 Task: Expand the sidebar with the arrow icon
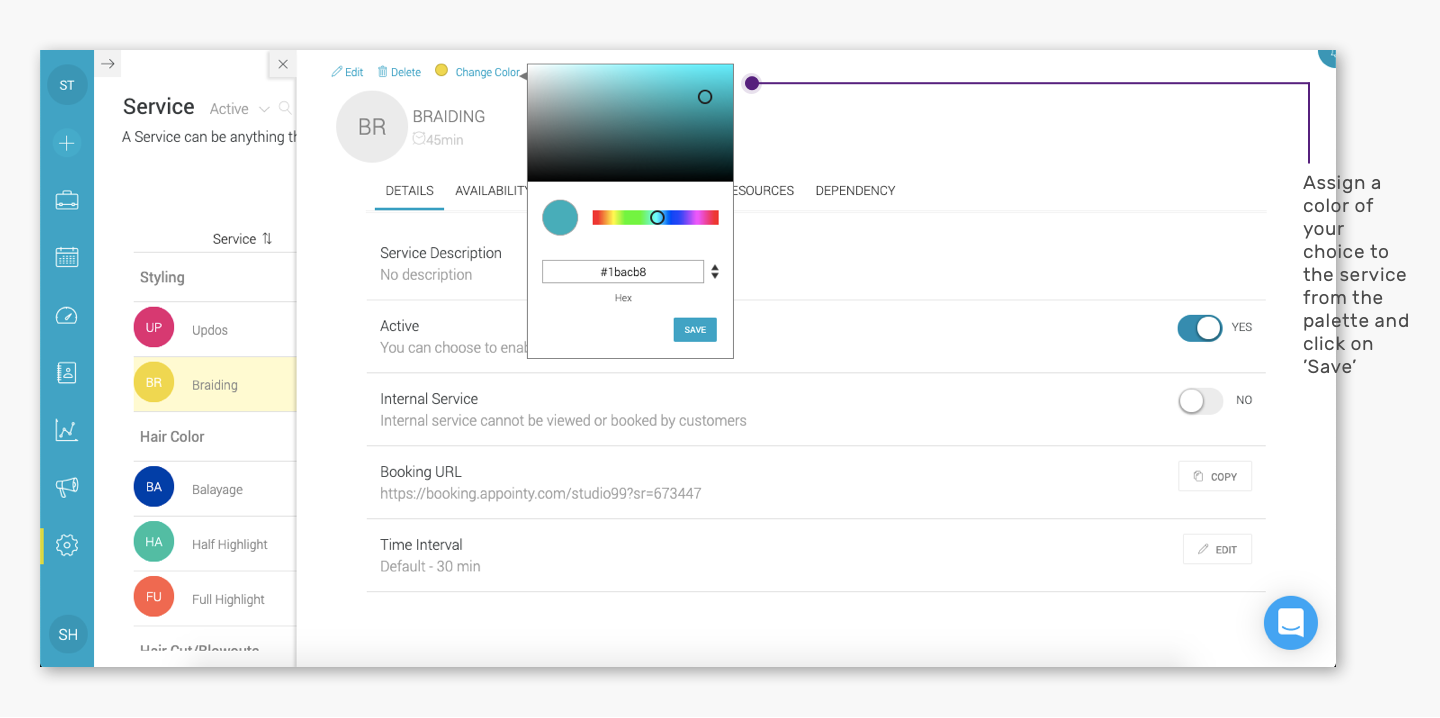(109, 63)
